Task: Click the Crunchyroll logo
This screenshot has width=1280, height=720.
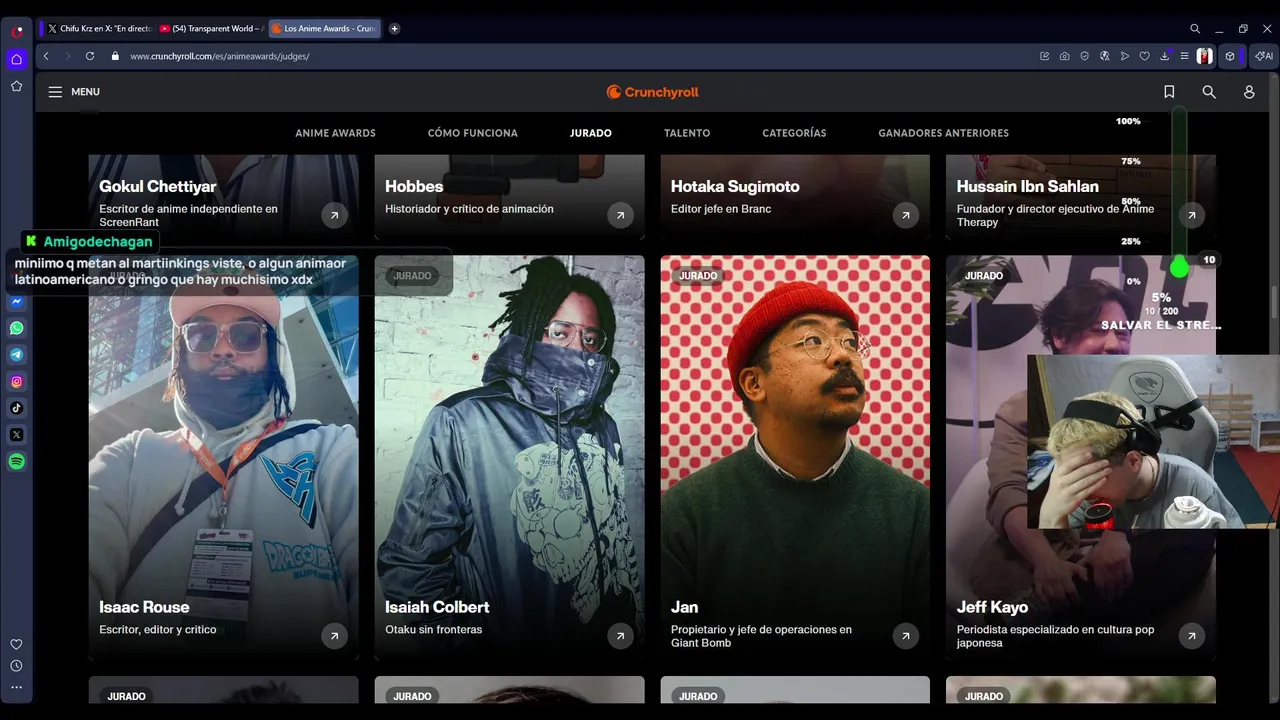Action: point(653,92)
